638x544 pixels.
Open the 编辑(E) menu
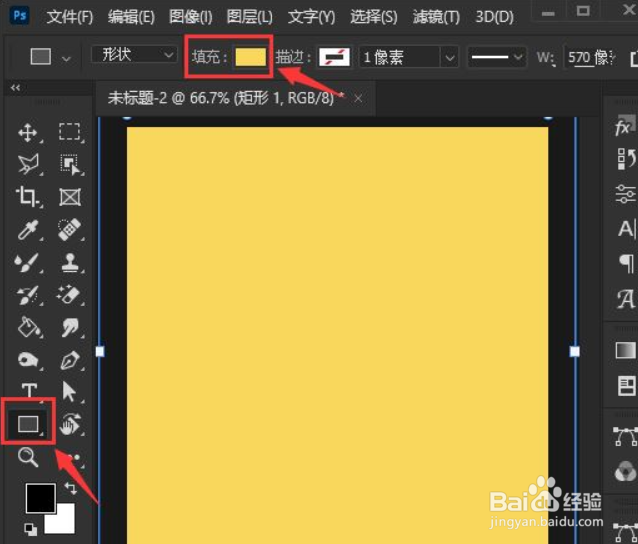point(131,17)
